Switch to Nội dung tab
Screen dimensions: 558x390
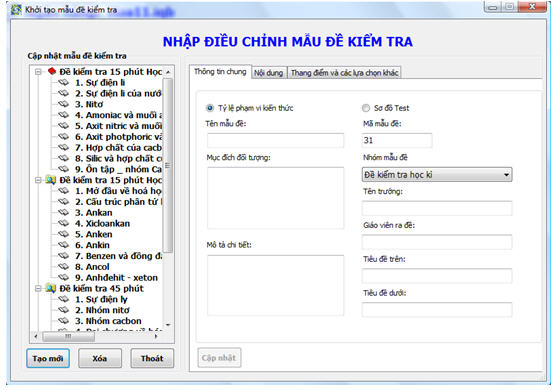tap(269, 73)
